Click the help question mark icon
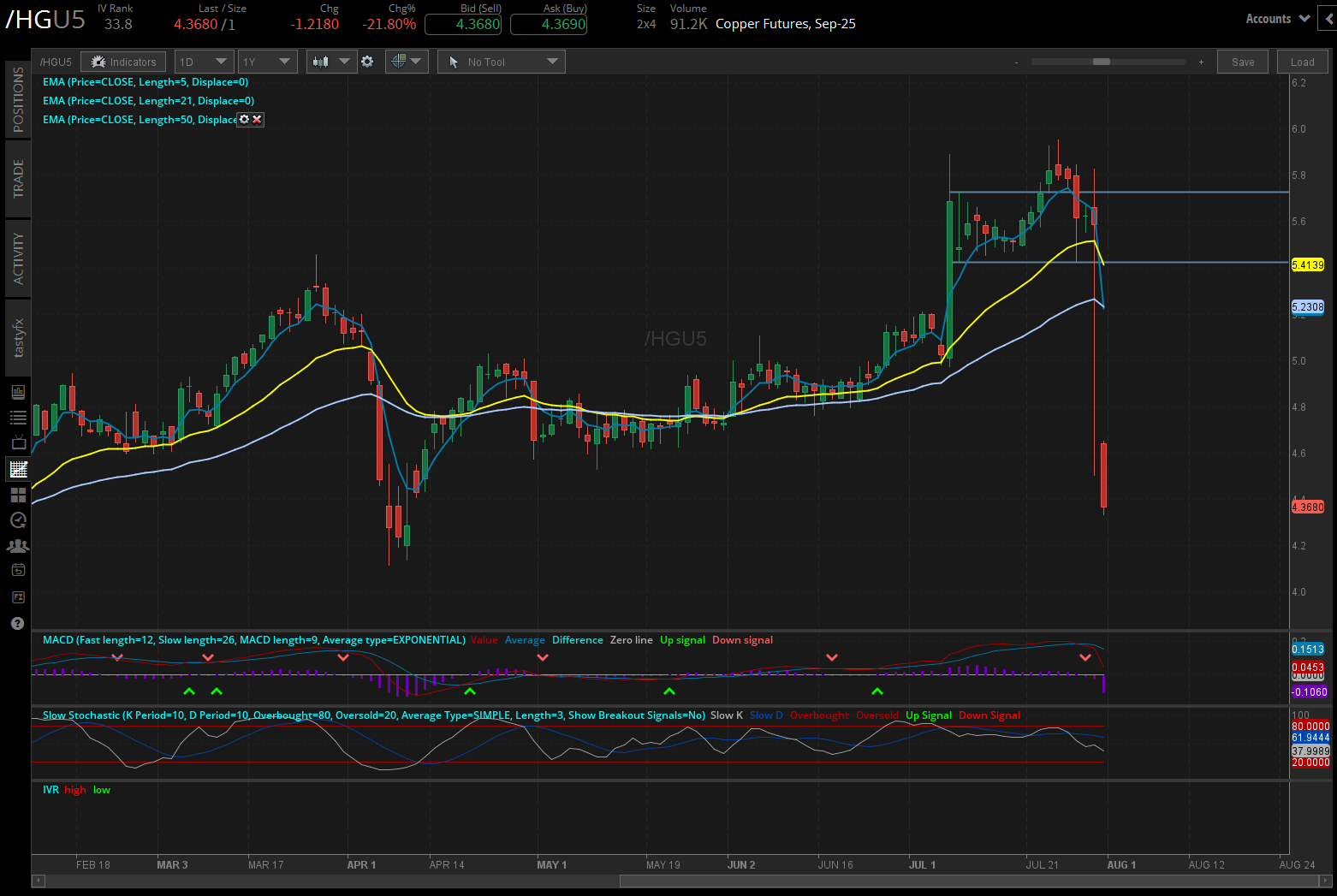This screenshot has width=1337, height=896. pos(17,624)
